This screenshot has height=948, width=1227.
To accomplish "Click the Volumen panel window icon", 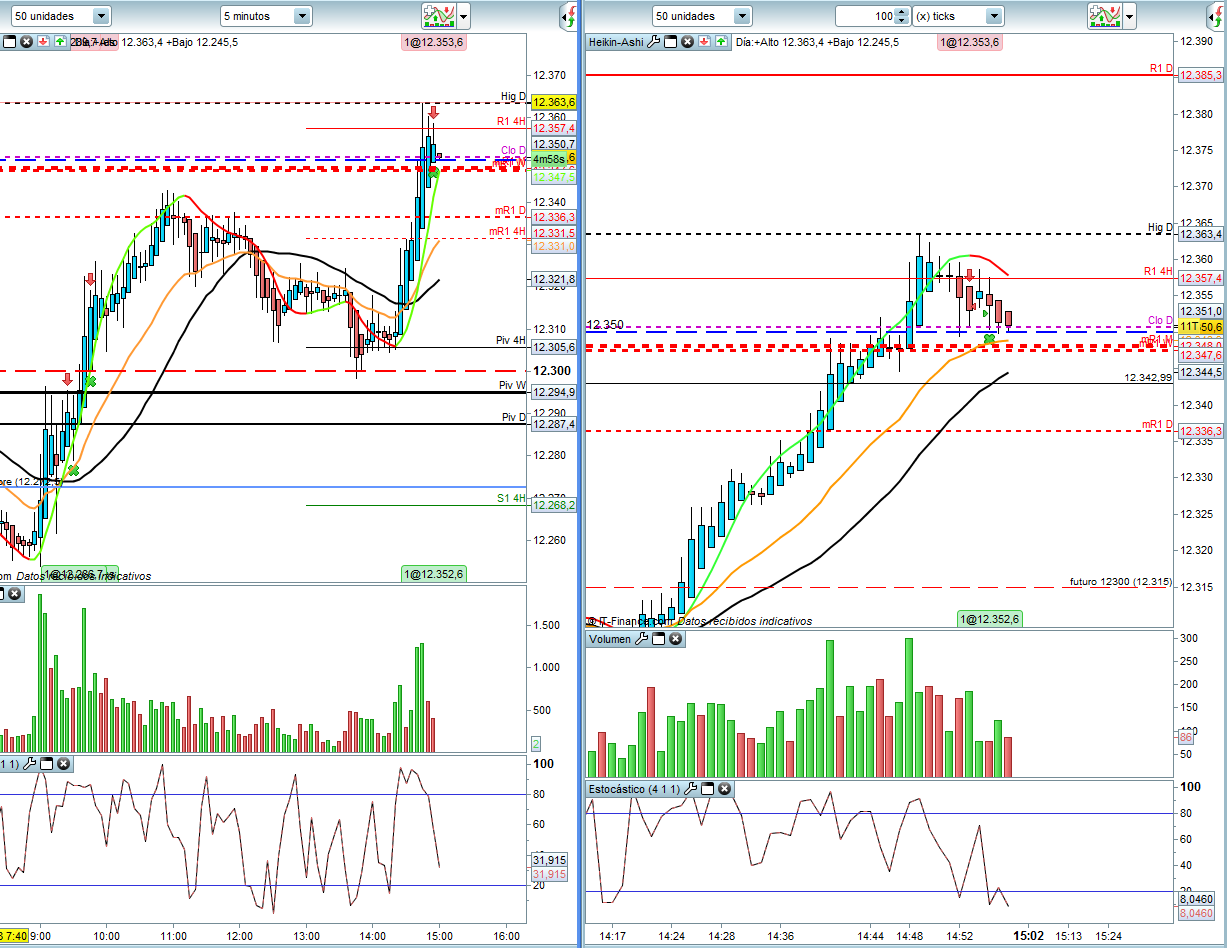I will click(x=659, y=639).
